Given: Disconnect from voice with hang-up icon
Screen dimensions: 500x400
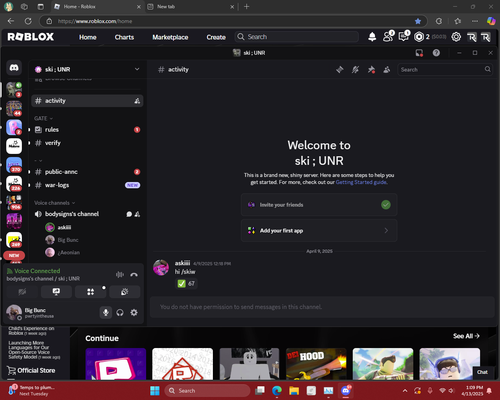Looking at the screenshot, I should 134,275.
